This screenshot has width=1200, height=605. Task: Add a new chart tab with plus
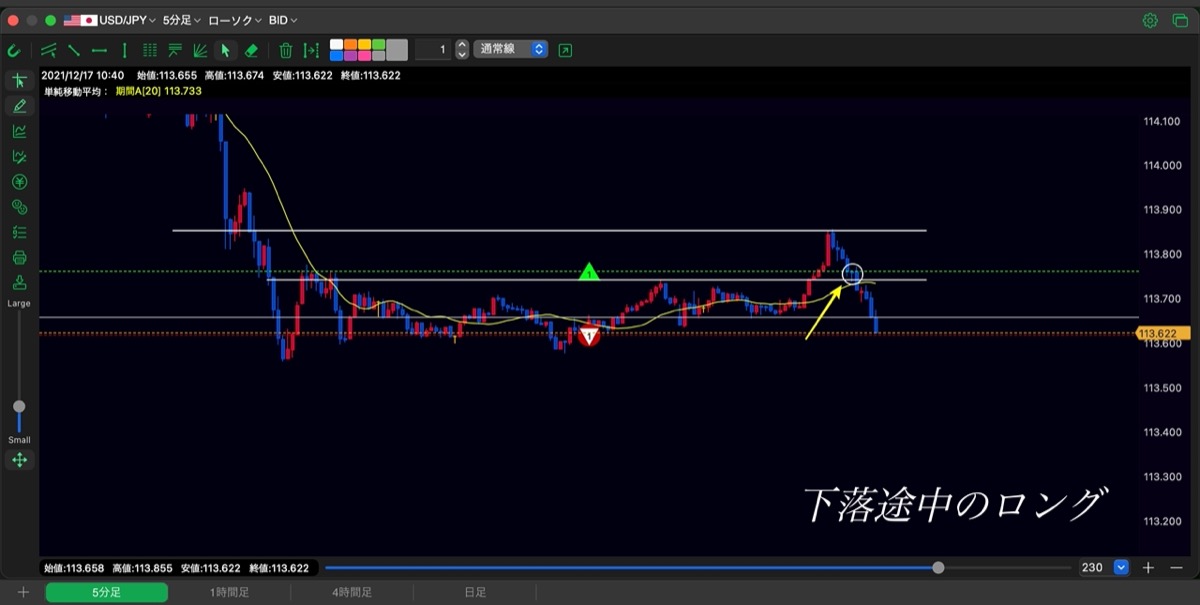click(x=23, y=593)
